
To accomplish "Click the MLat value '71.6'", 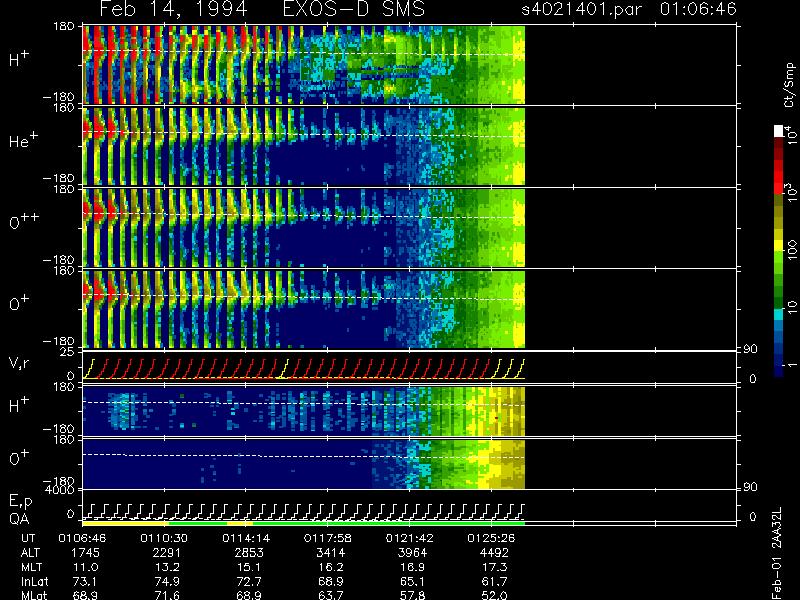I will 168,595.
